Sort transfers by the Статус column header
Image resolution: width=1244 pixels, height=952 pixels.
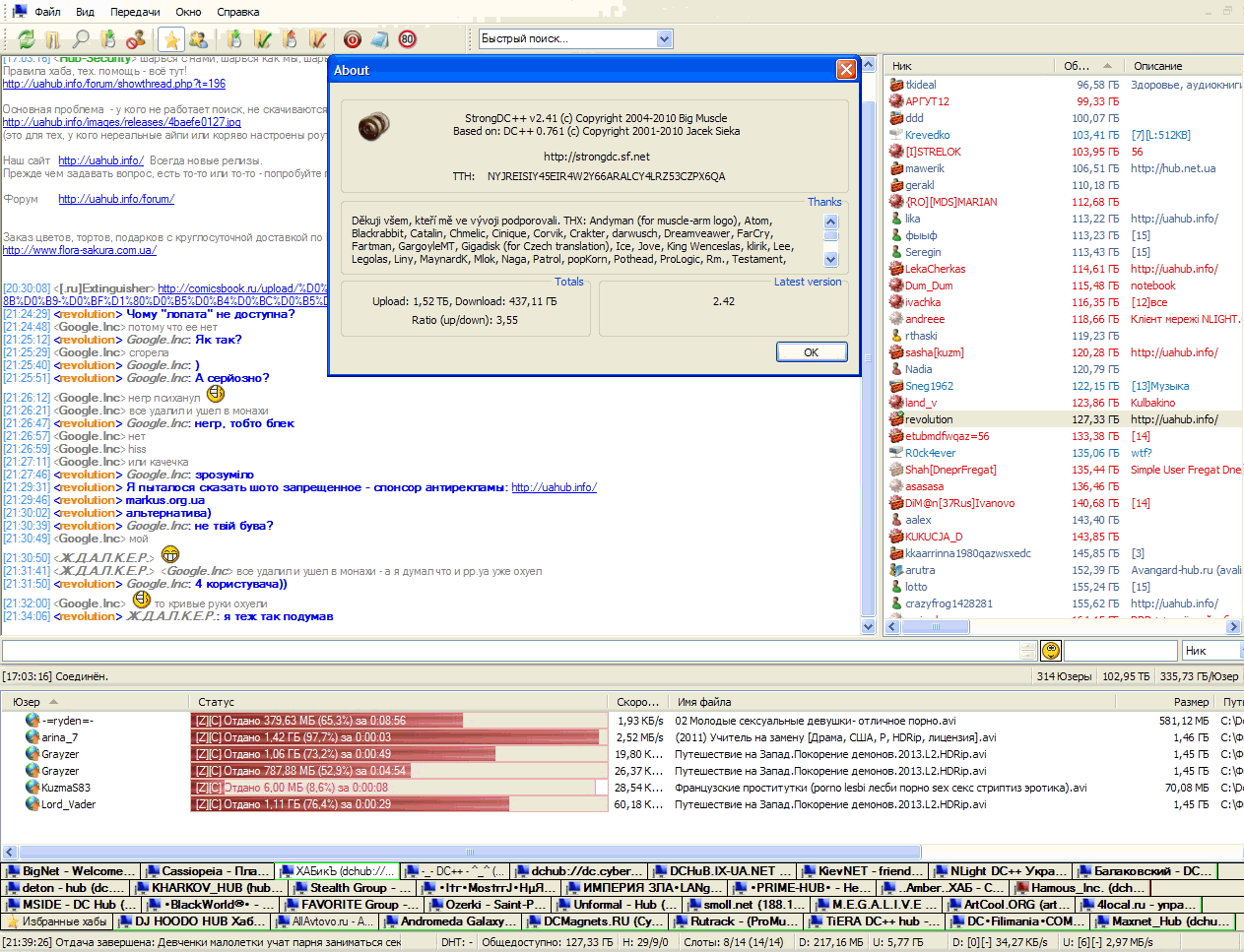(x=217, y=702)
